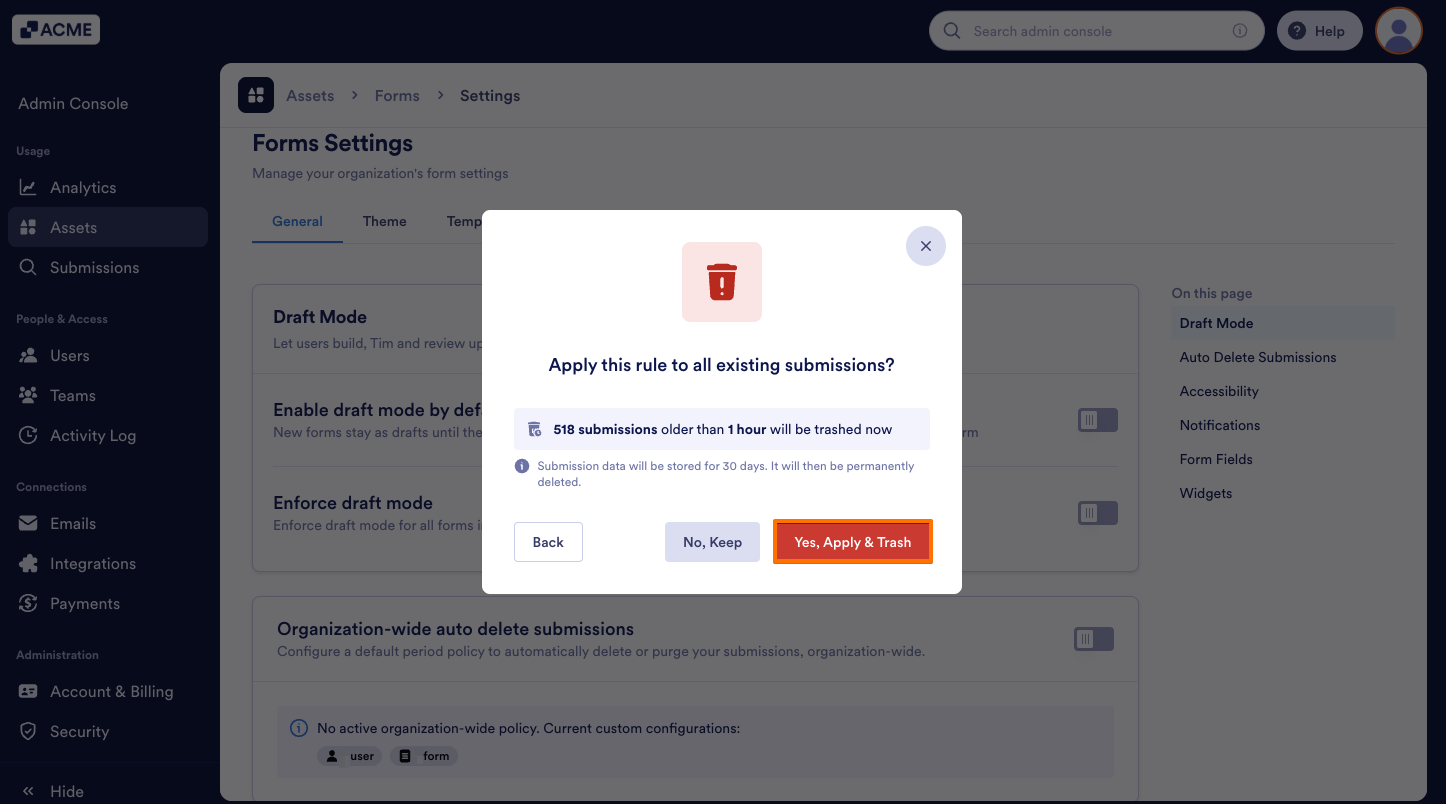Click the Account & Billing card icon
Image resolution: width=1446 pixels, height=804 pixels.
click(28, 691)
